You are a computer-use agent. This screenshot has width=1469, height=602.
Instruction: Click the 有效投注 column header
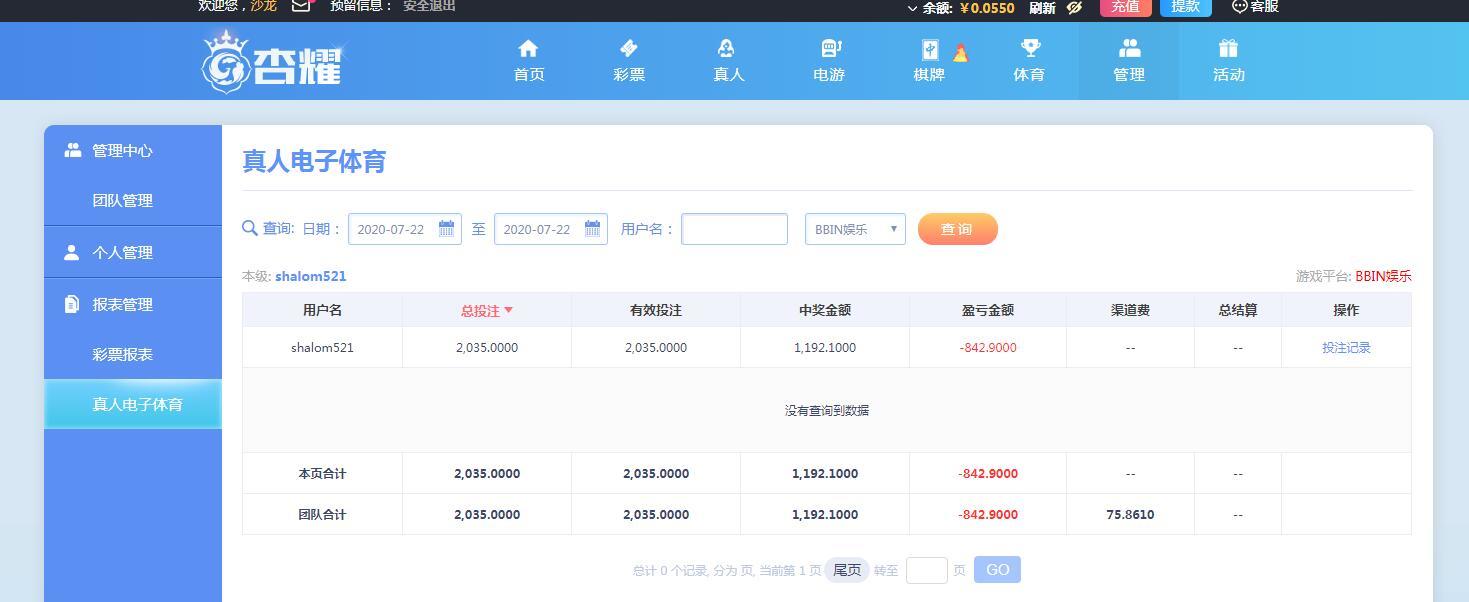pos(656,310)
